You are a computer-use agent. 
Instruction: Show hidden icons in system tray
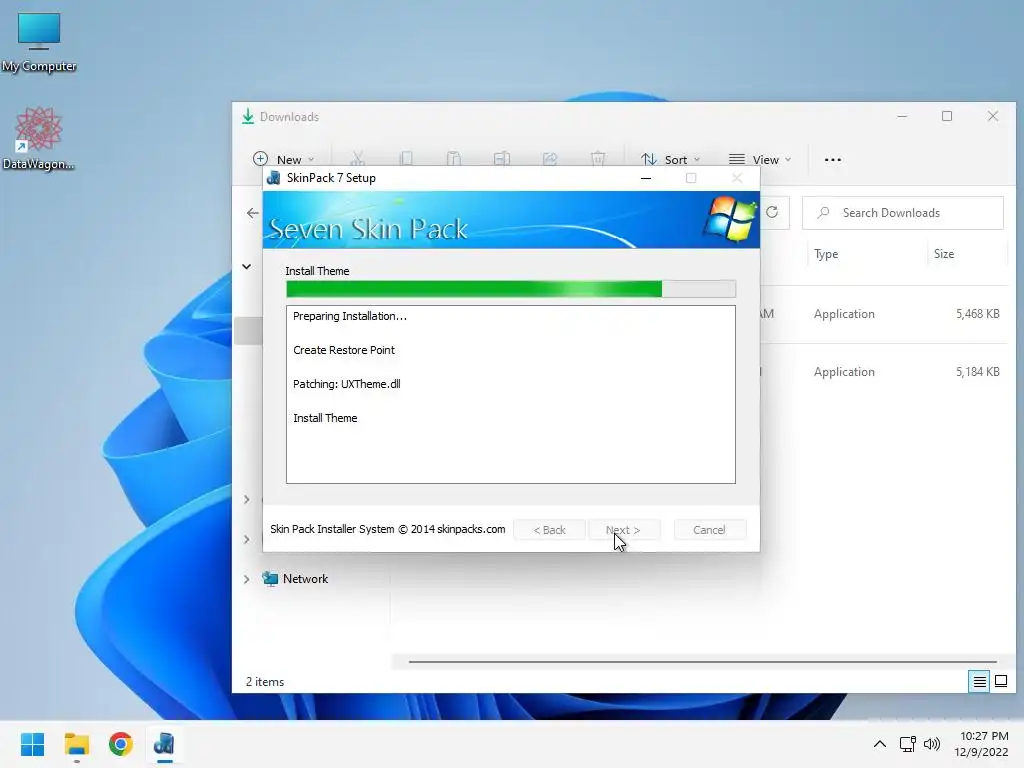point(880,744)
